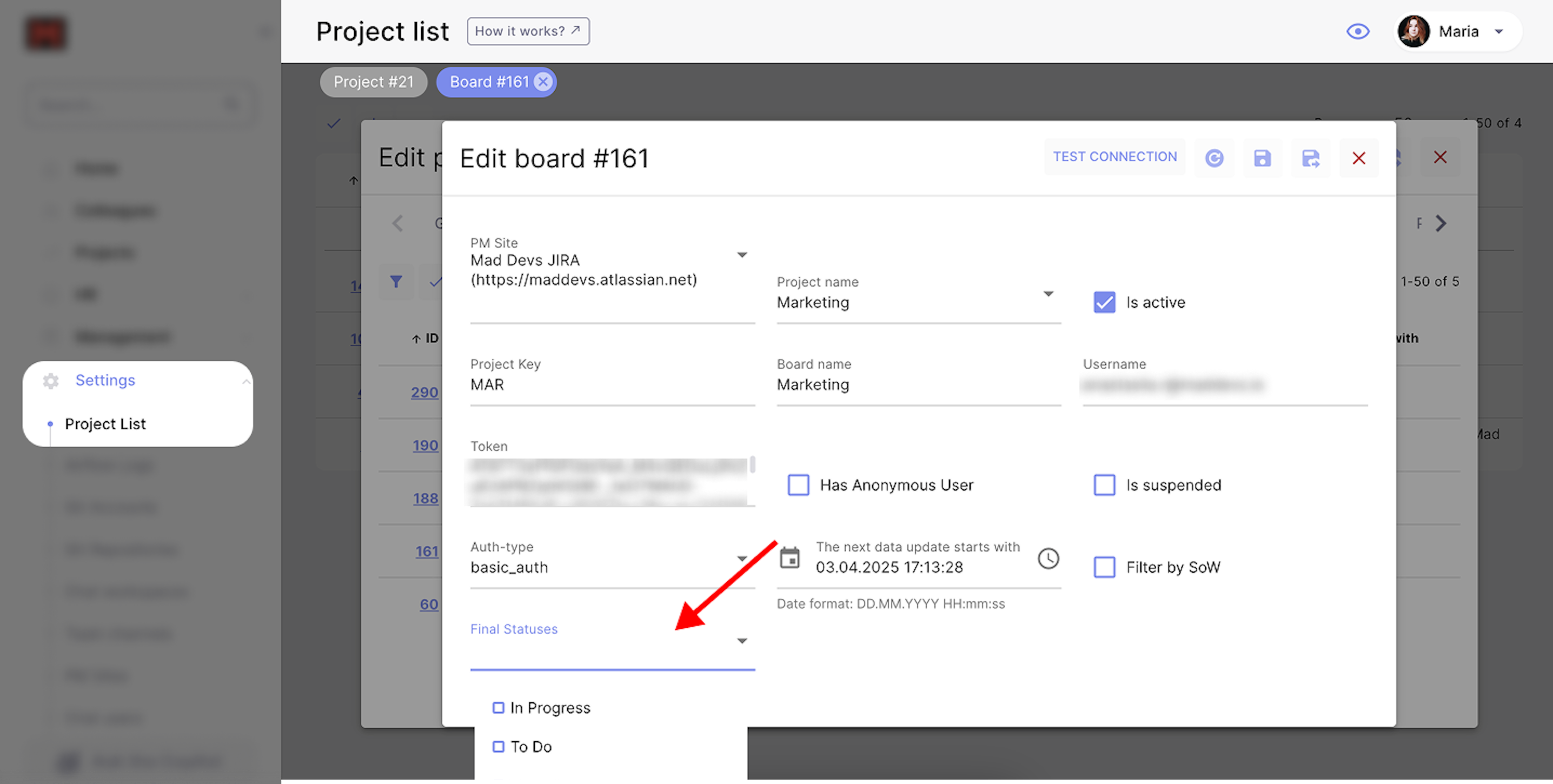Image resolution: width=1553 pixels, height=784 pixels.
Task: Open board ID 290 link
Action: pos(424,393)
